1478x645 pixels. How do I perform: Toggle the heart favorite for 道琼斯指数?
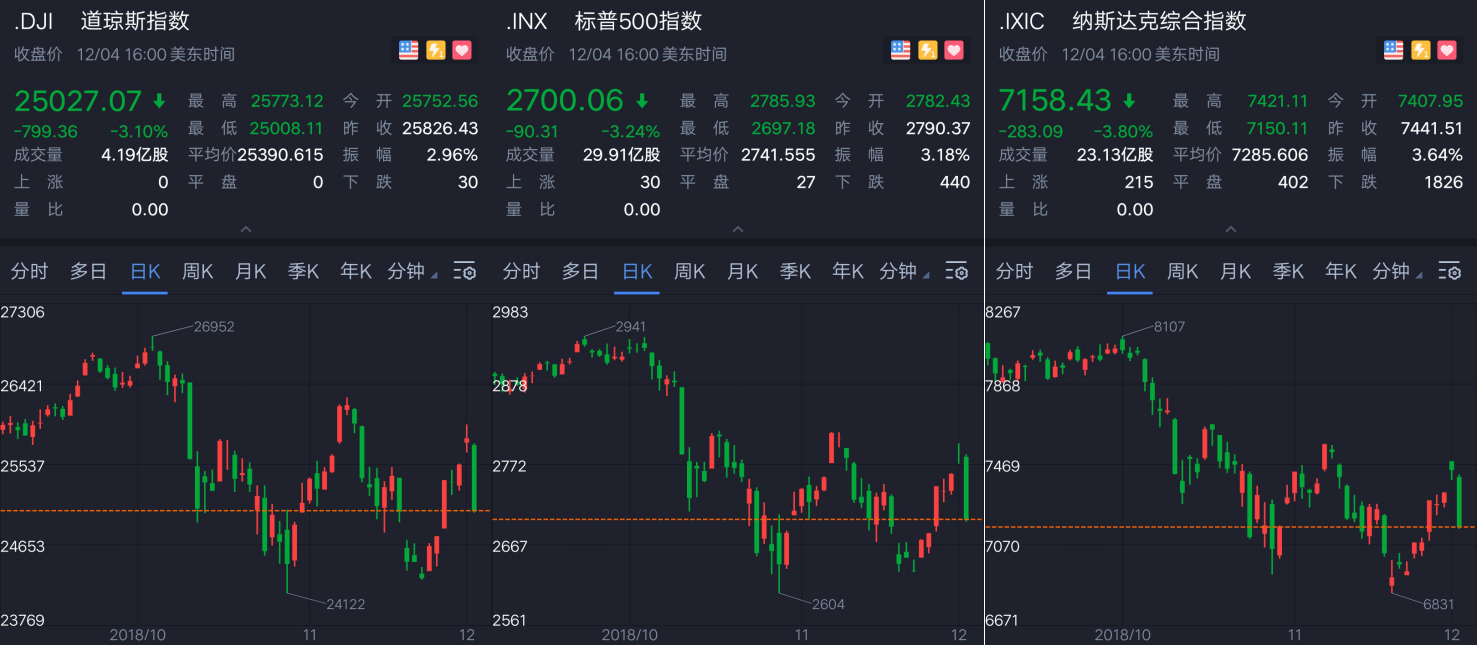coord(462,50)
